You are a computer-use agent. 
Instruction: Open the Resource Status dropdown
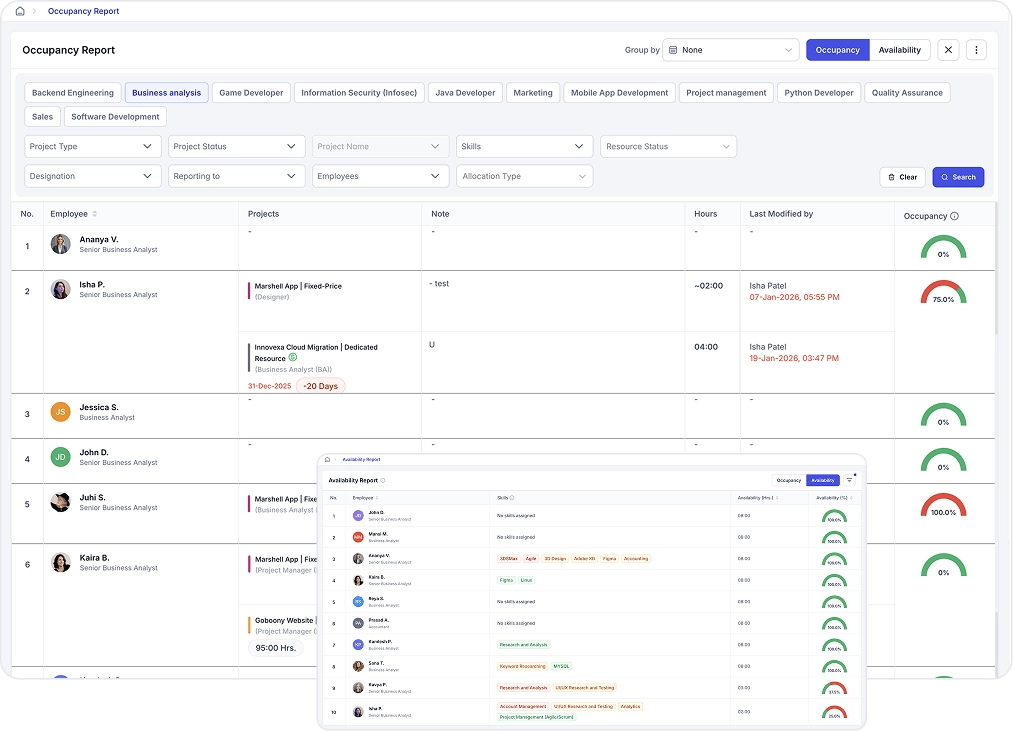669,147
